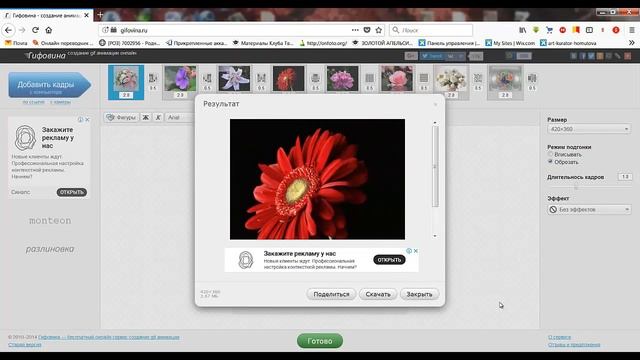The height and width of the screenshot is (360, 640).
Task: Toggle bold Ж text formatting
Action: tap(145, 118)
